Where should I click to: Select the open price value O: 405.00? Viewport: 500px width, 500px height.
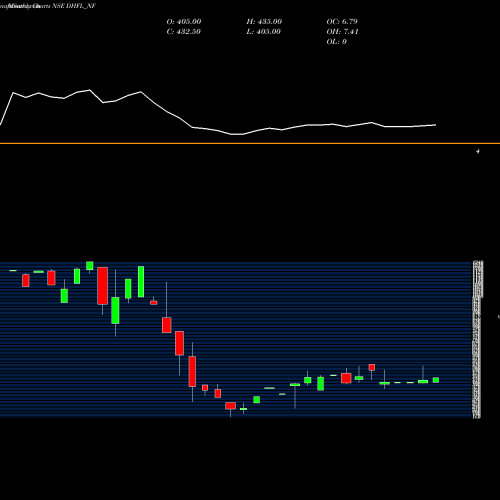tap(184, 22)
